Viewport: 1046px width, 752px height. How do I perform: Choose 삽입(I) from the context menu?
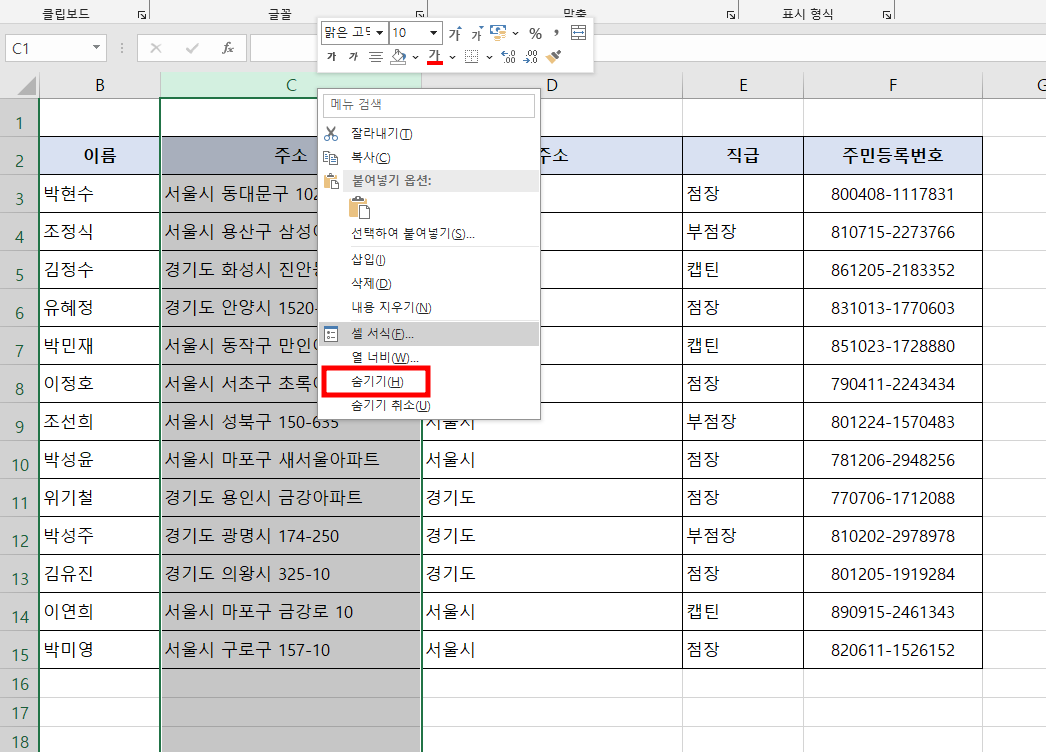coord(428,260)
